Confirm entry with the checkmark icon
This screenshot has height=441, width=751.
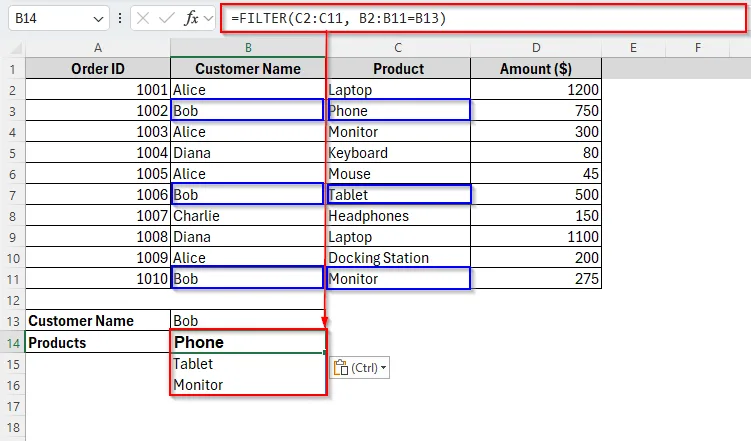(x=167, y=18)
